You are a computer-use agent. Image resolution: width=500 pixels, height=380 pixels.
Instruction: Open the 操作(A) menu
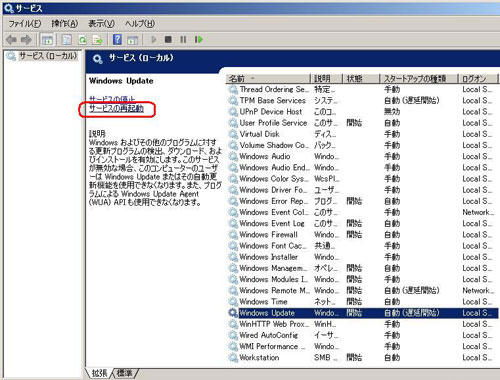point(64,24)
